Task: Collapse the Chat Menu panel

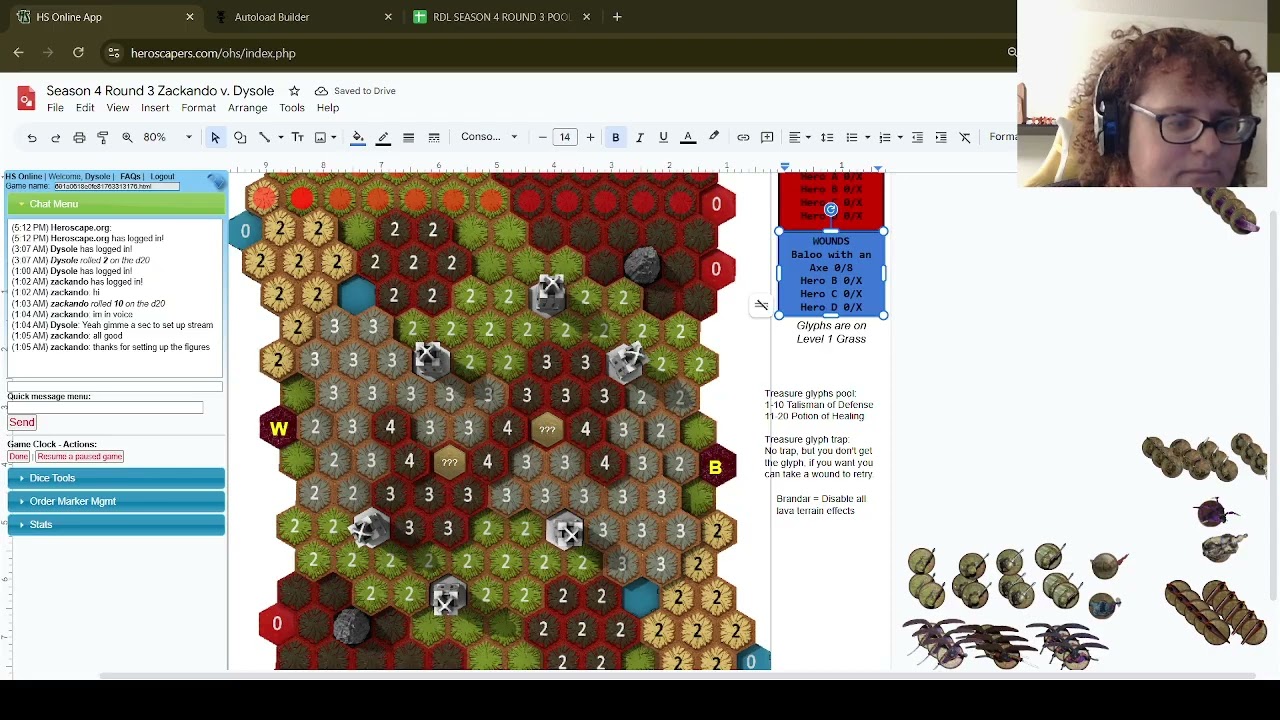Action: coord(116,204)
